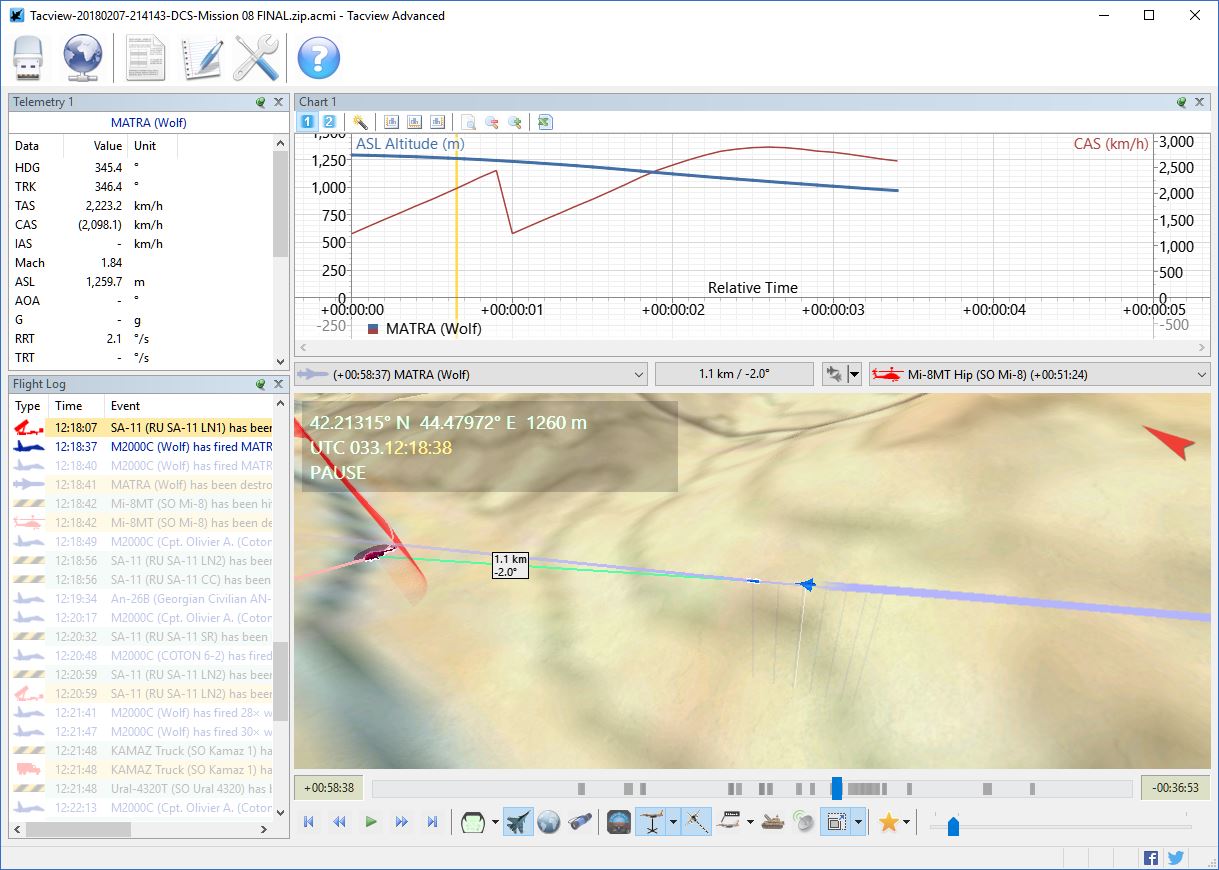
Task: Select SA-11 (RU SA-11 LN1) flight log event
Action: (x=142, y=428)
